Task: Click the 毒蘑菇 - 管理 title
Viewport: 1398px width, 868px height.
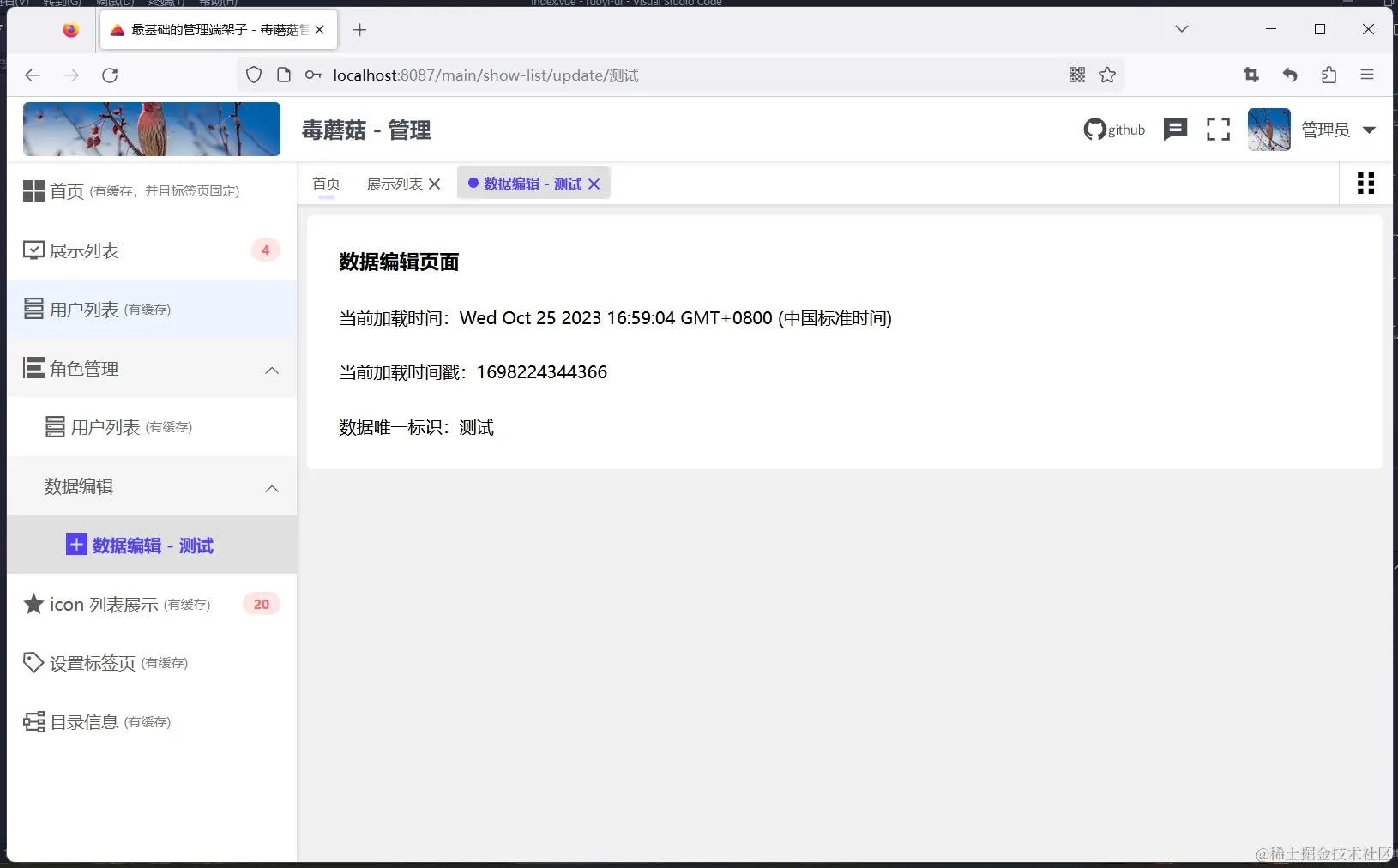Action: pyautogui.click(x=366, y=130)
